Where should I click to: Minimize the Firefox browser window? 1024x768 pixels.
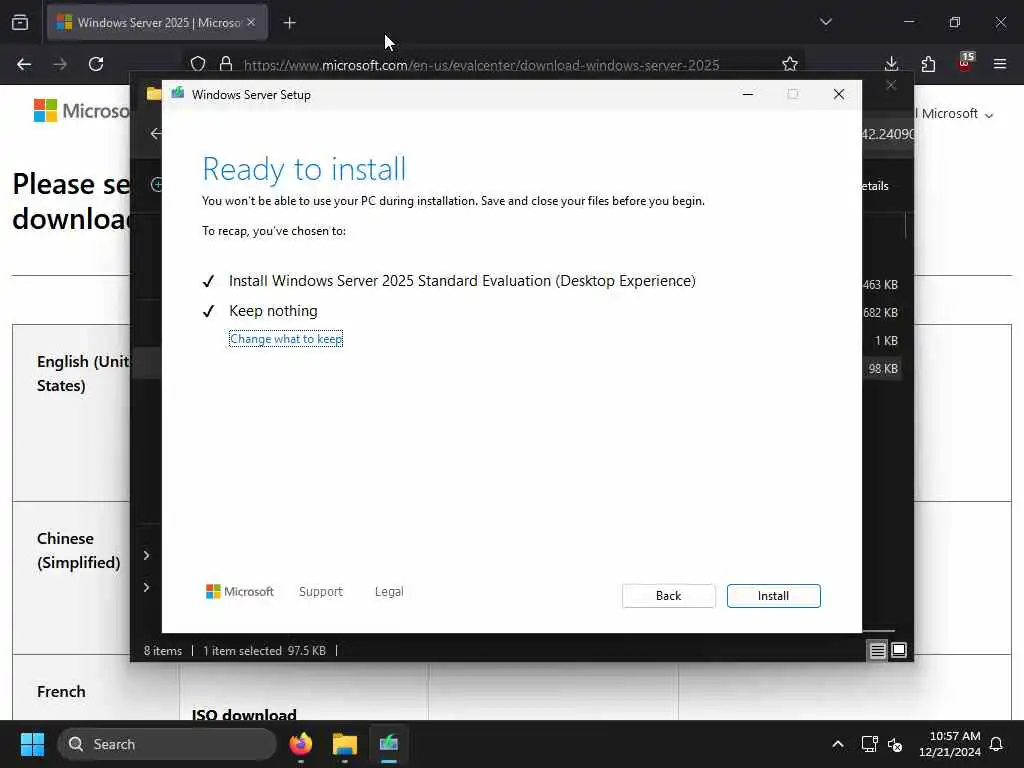(908, 22)
